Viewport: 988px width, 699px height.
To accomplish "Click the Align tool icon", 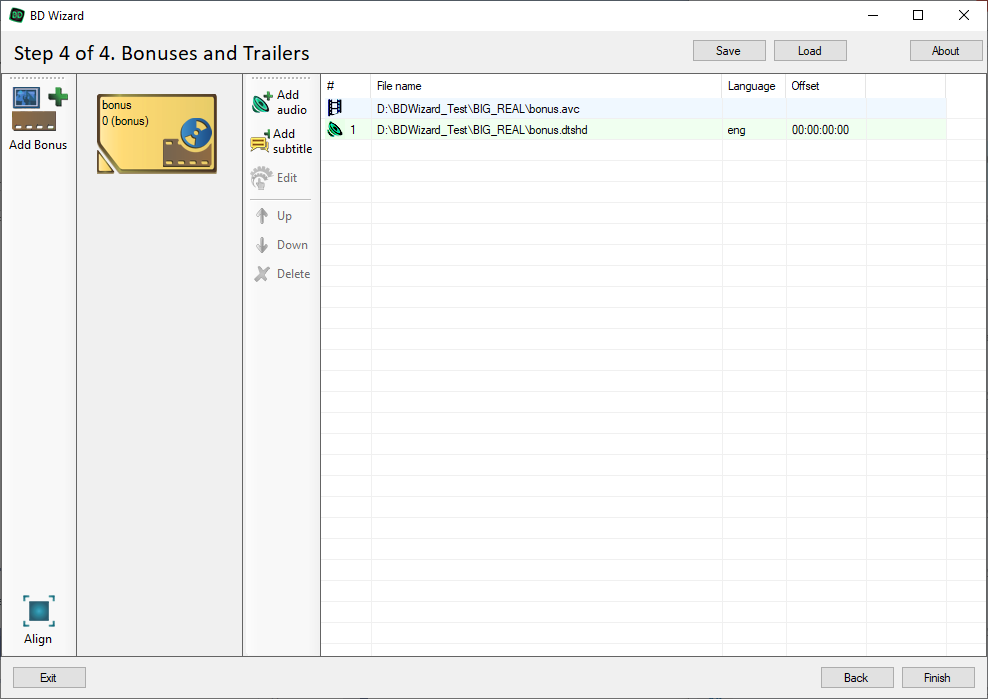I will 38,611.
